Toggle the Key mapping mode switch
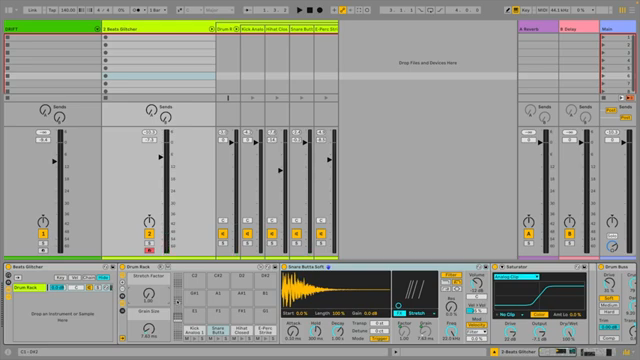 (x=525, y=10)
